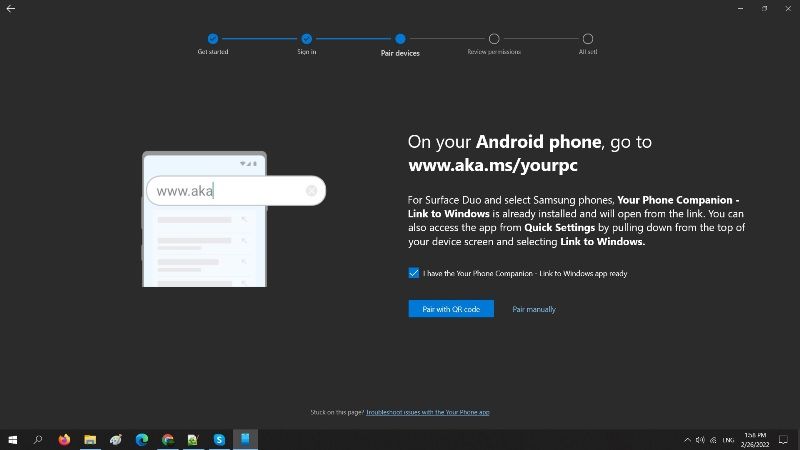Image resolution: width=800 pixels, height=450 pixels.
Task: Uncheck the Link to Windows app ready checkbox
Action: click(414, 273)
